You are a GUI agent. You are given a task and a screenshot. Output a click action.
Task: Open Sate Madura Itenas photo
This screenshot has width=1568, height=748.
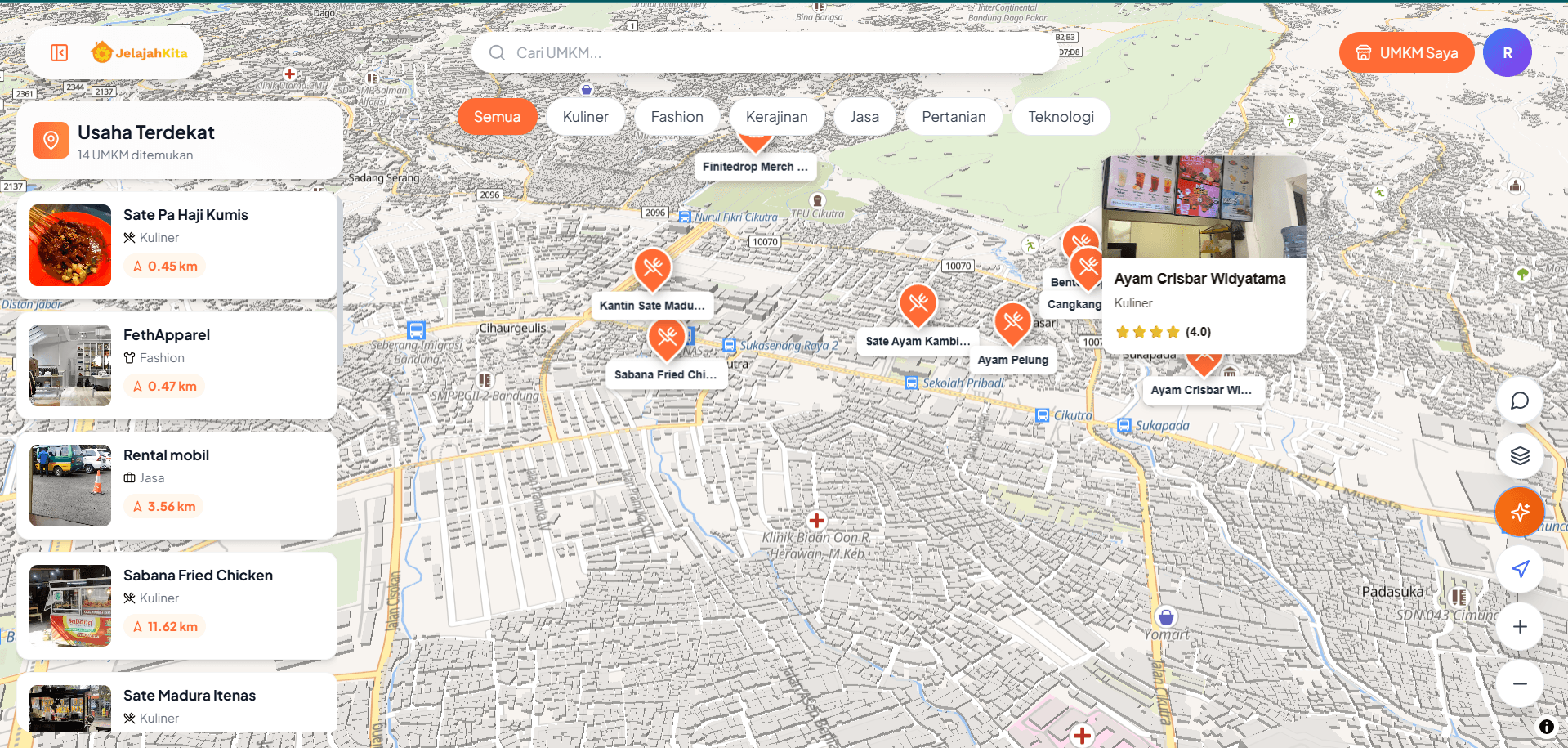70,709
